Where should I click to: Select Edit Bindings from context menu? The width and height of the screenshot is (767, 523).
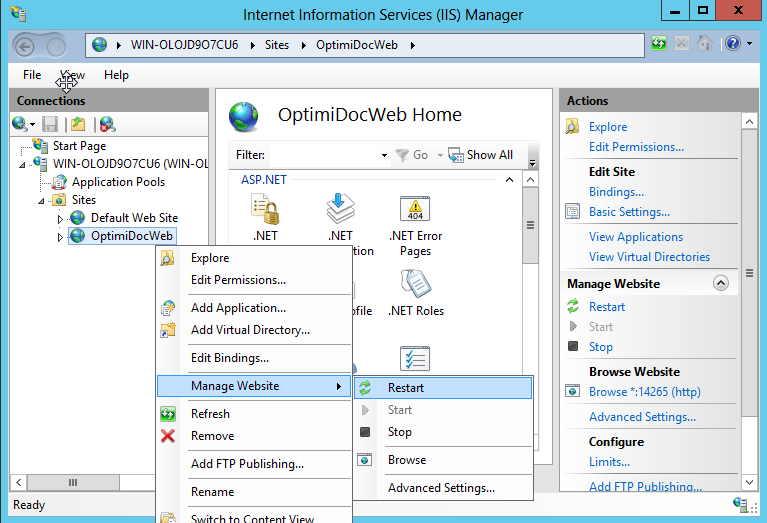230,358
